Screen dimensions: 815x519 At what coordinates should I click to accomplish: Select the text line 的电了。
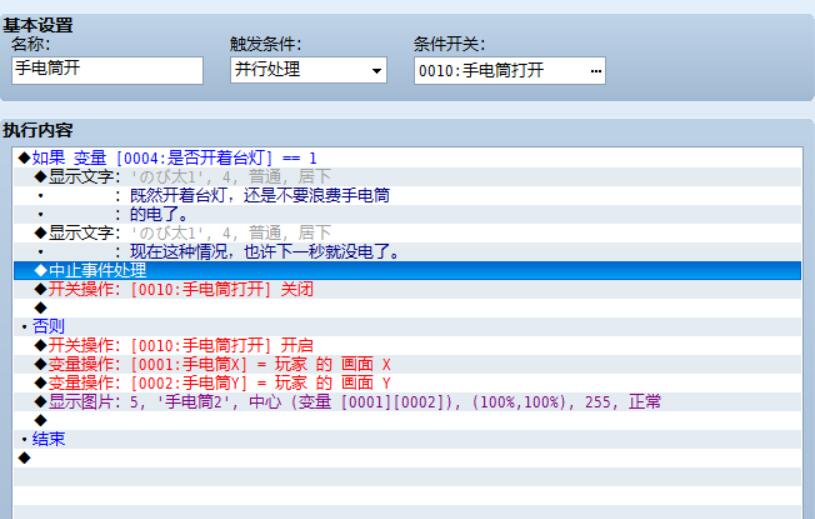coord(408,214)
